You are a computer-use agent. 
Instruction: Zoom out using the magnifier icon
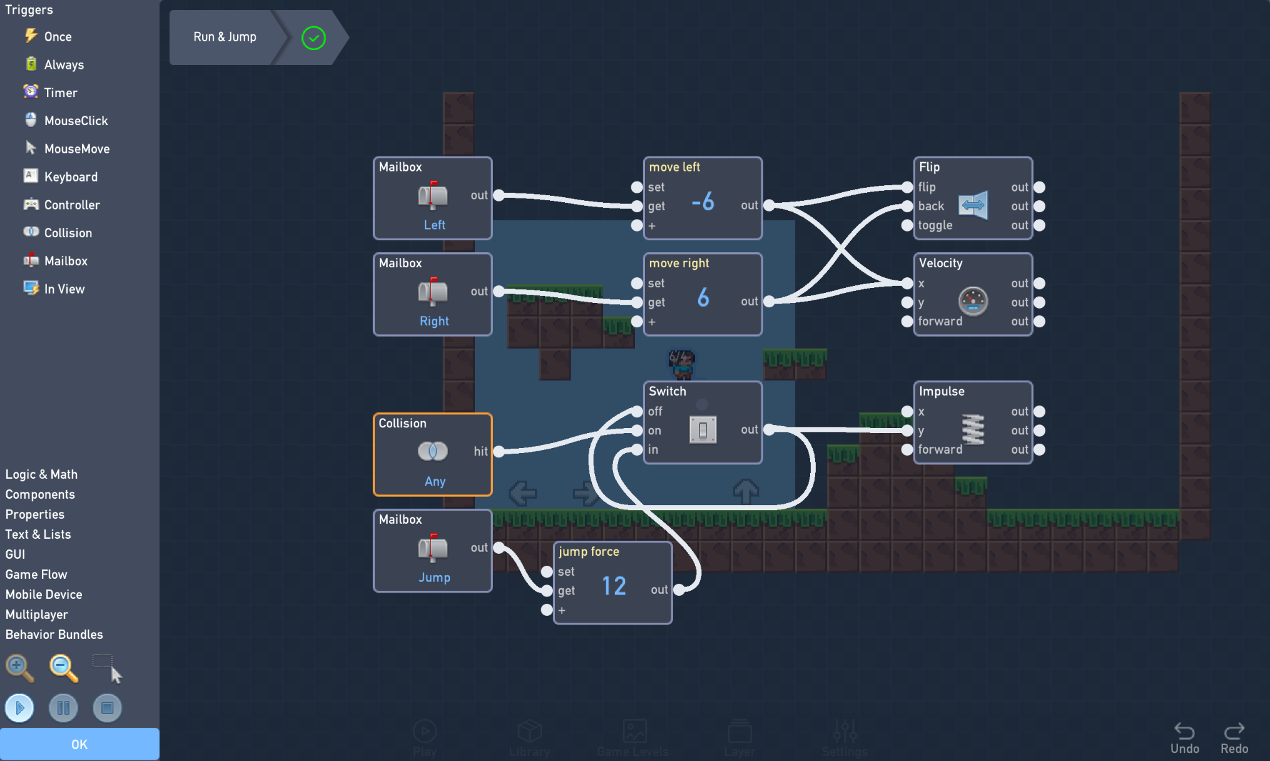[63, 668]
